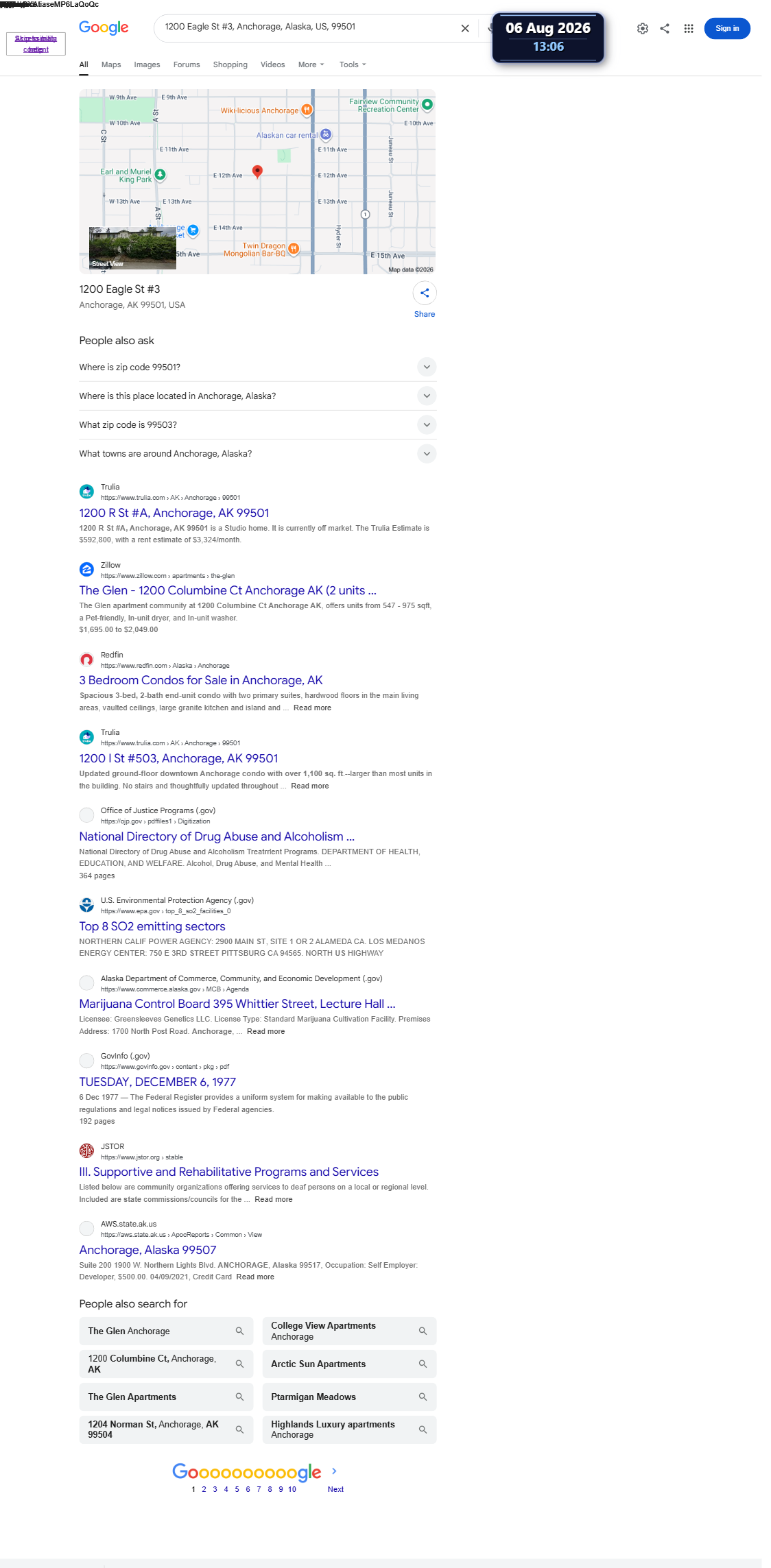Viewport: 771px width, 1568px height.
Task: Search '1204 Norman St, Anchorage, AK 99504'
Action: (166, 1430)
